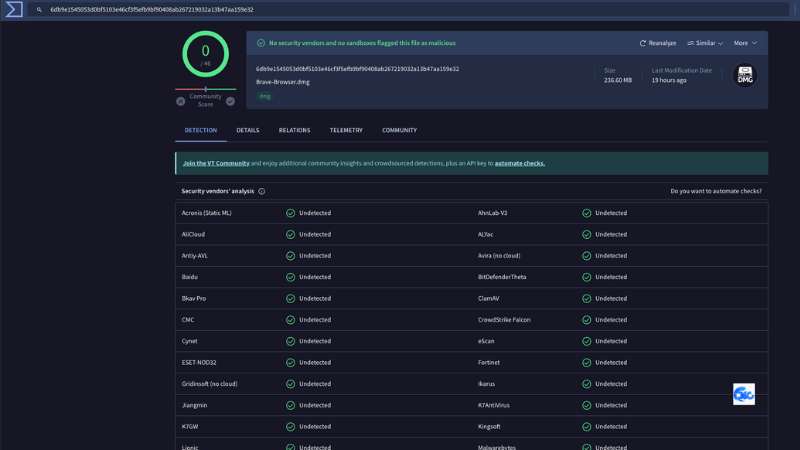The height and width of the screenshot is (450, 800).
Task: Select the vendor name BitDefenderTheta
Action: 502,277
